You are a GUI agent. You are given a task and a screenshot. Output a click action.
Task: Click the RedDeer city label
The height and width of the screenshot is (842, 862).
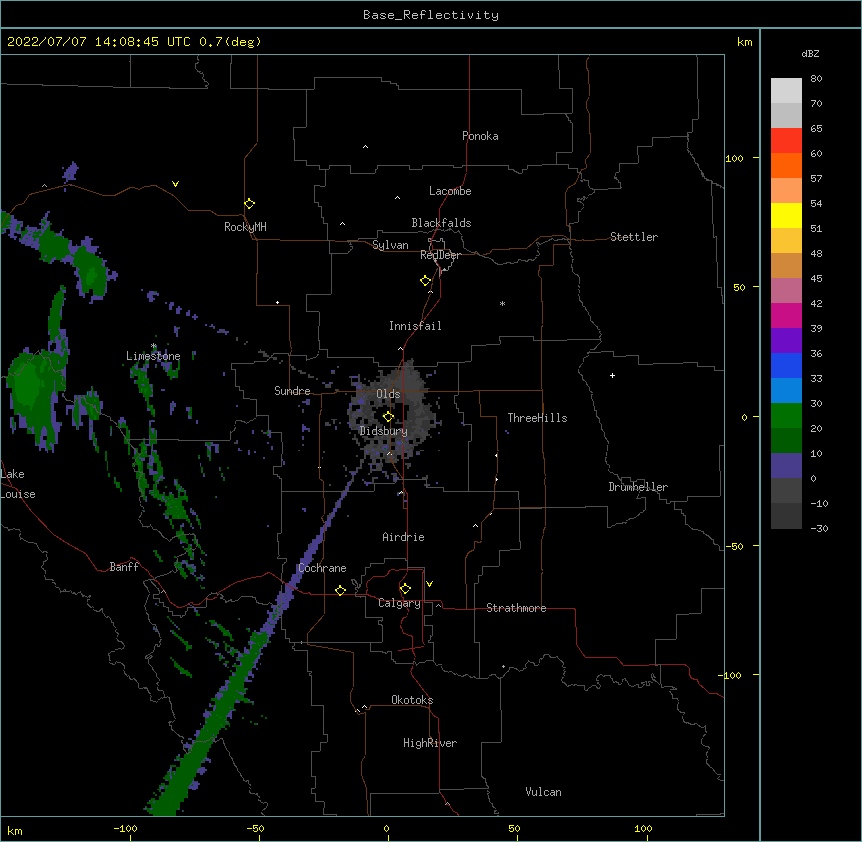point(440,255)
